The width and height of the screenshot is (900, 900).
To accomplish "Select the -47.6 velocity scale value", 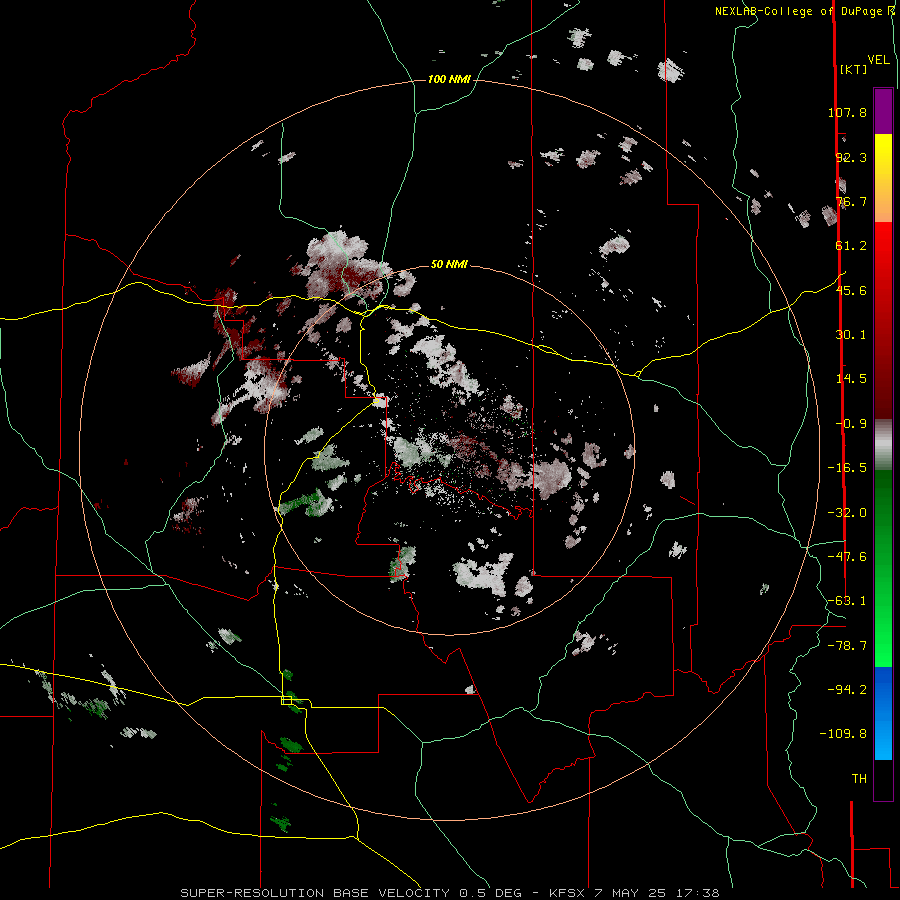I will pyautogui.click(x=847, y=557).
